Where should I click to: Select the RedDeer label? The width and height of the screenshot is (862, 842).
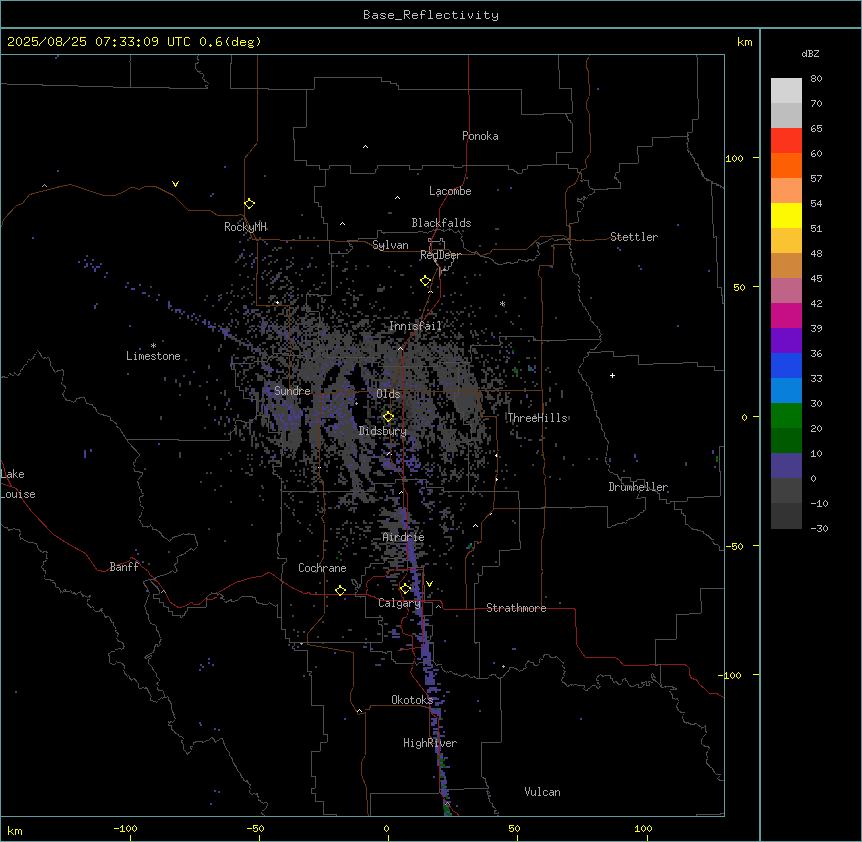440,255
